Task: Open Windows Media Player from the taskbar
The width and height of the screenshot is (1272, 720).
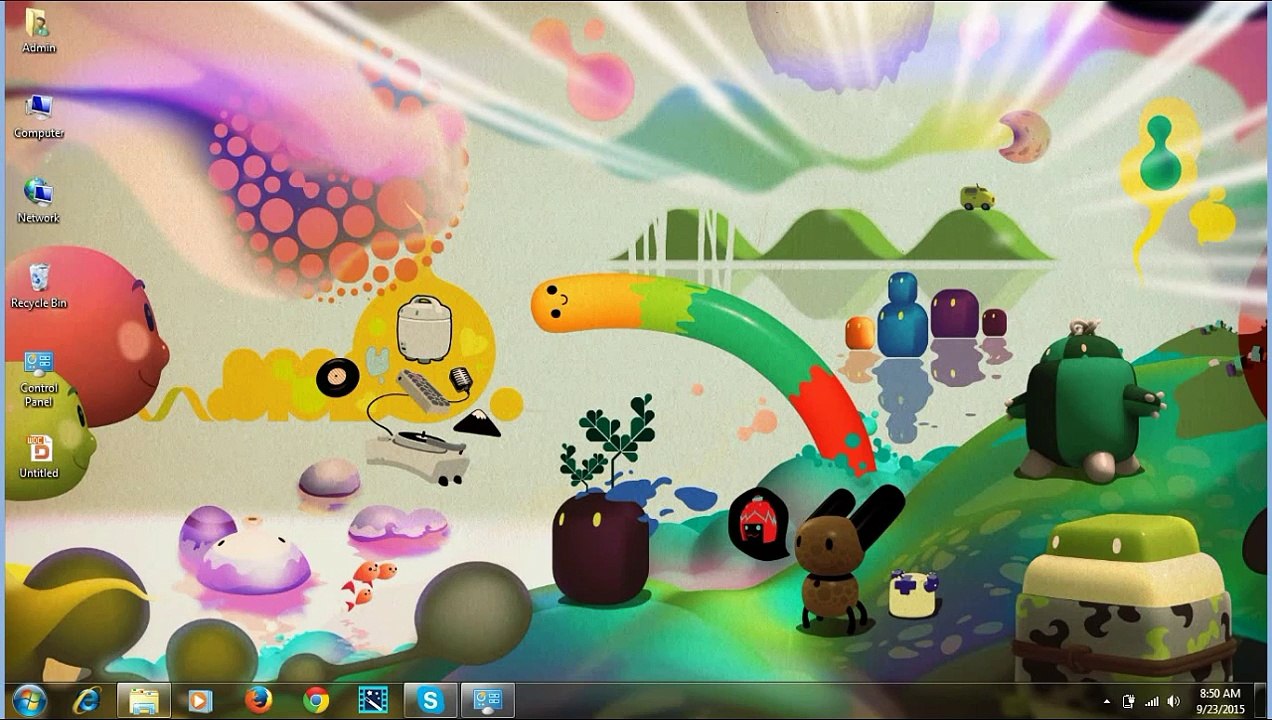Action: [201, 701]
